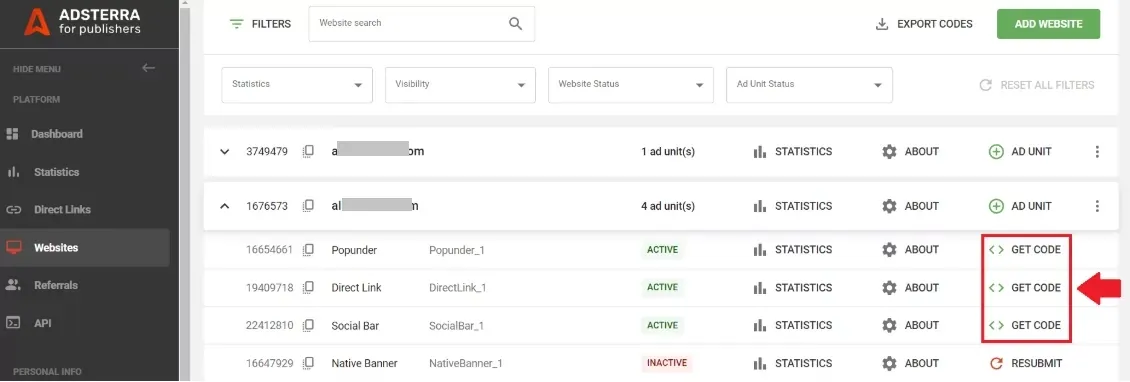Open About for website 3749479
The image size is (1130, 382).
pos(910,151)
